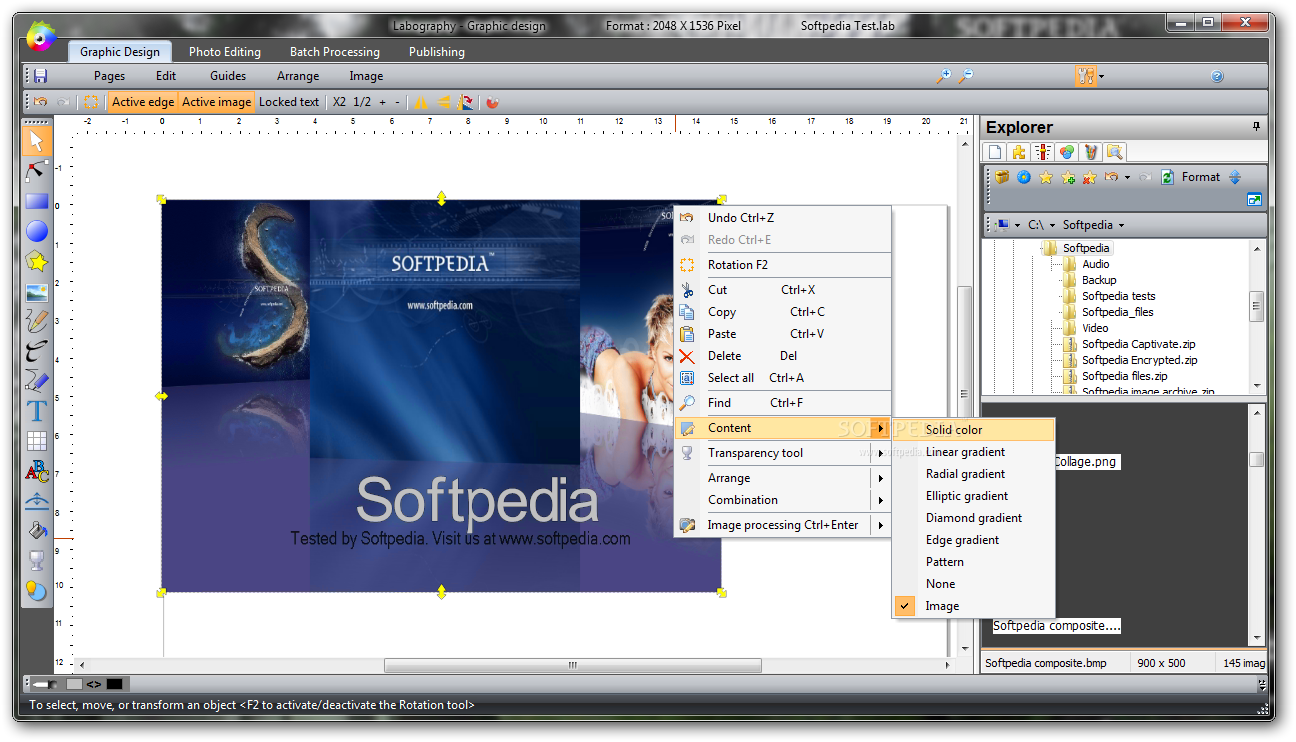Open the Pages menu
Viewport: 1296px width, 742px height.
pyautogui.click(x=110, y=76)
